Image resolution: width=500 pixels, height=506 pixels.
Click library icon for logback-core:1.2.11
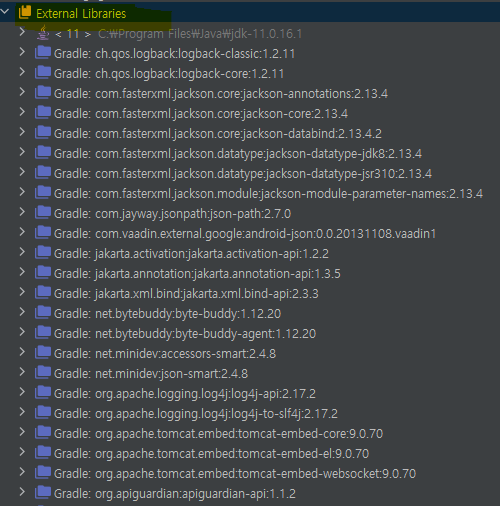click(x=43, y=72)
